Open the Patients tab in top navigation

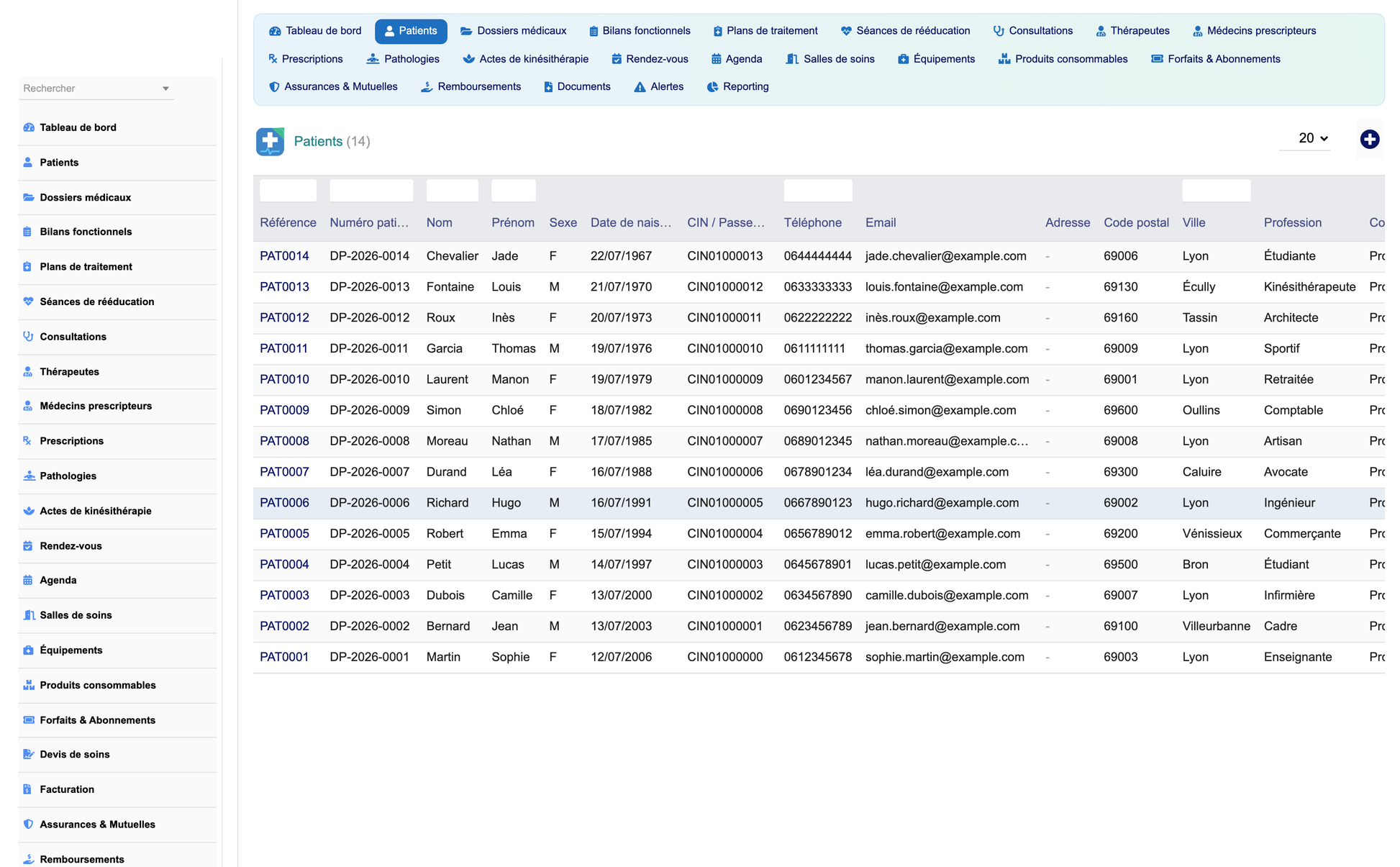[x=411, y=31]
